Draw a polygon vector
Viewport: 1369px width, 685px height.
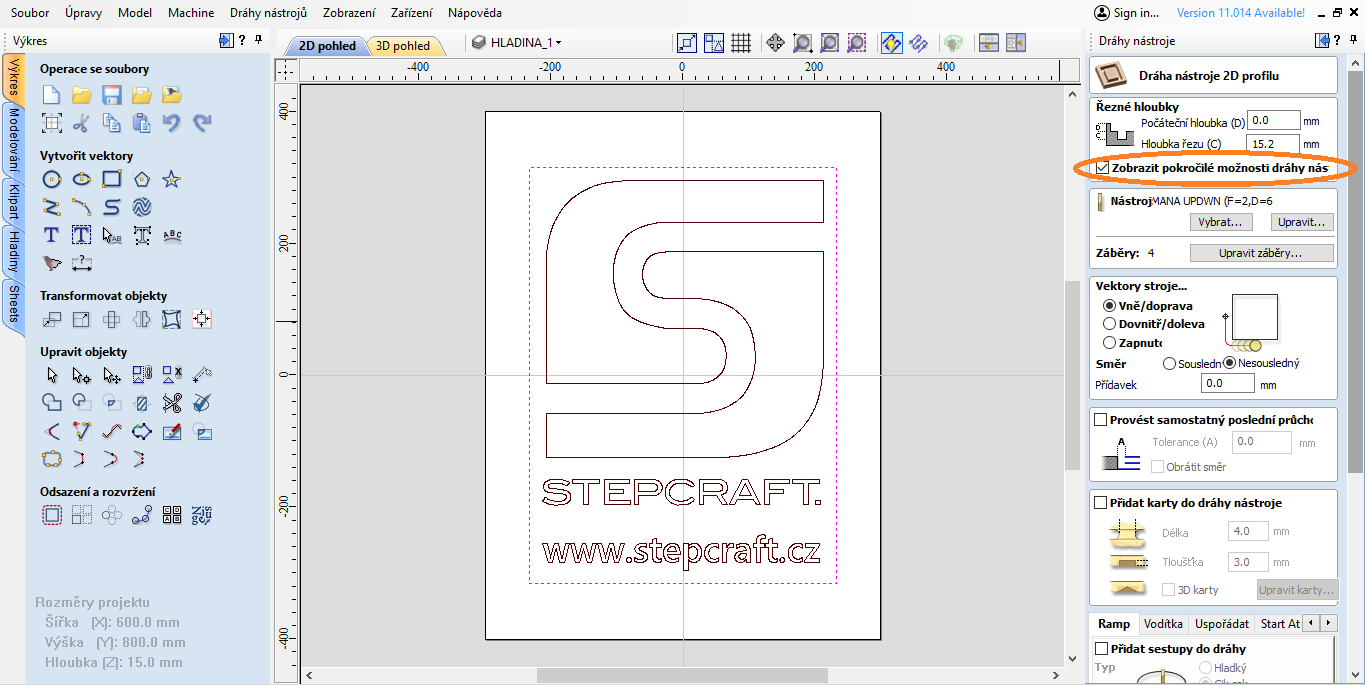[142, 179]
